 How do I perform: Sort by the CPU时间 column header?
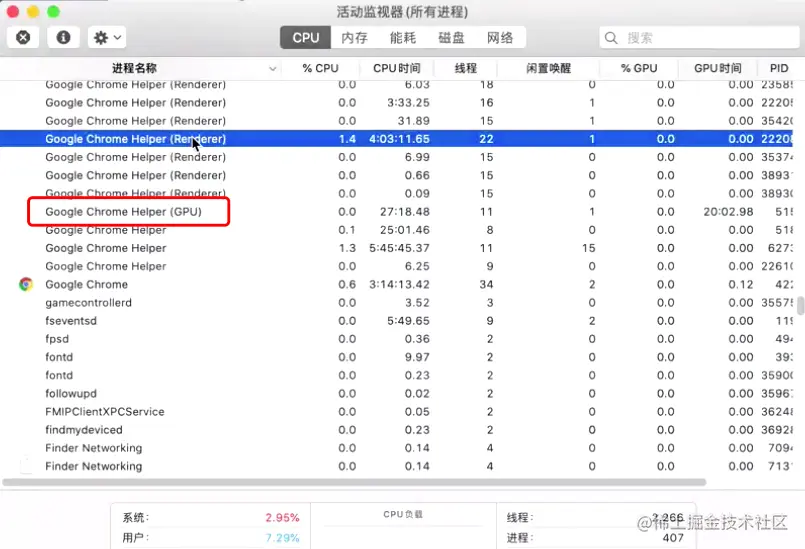[396, 68]
